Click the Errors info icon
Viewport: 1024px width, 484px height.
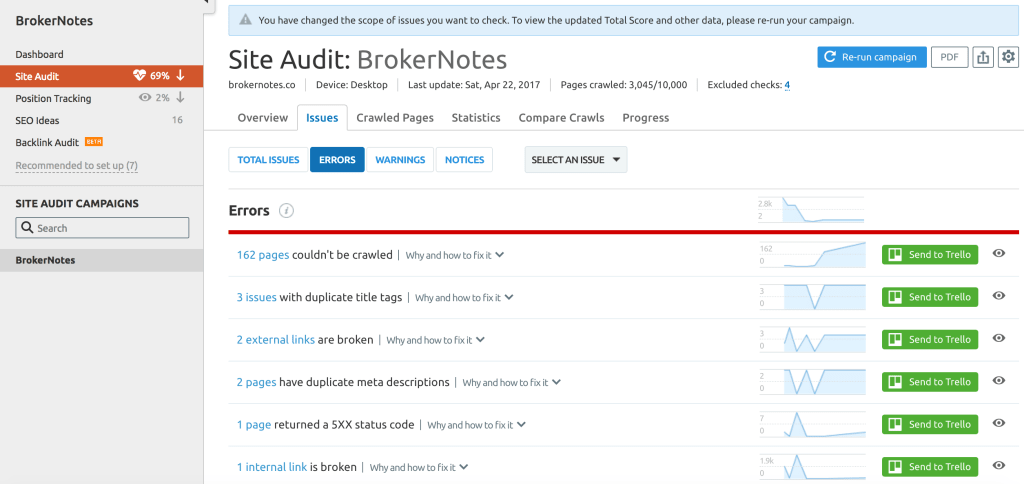pos(286,211)
